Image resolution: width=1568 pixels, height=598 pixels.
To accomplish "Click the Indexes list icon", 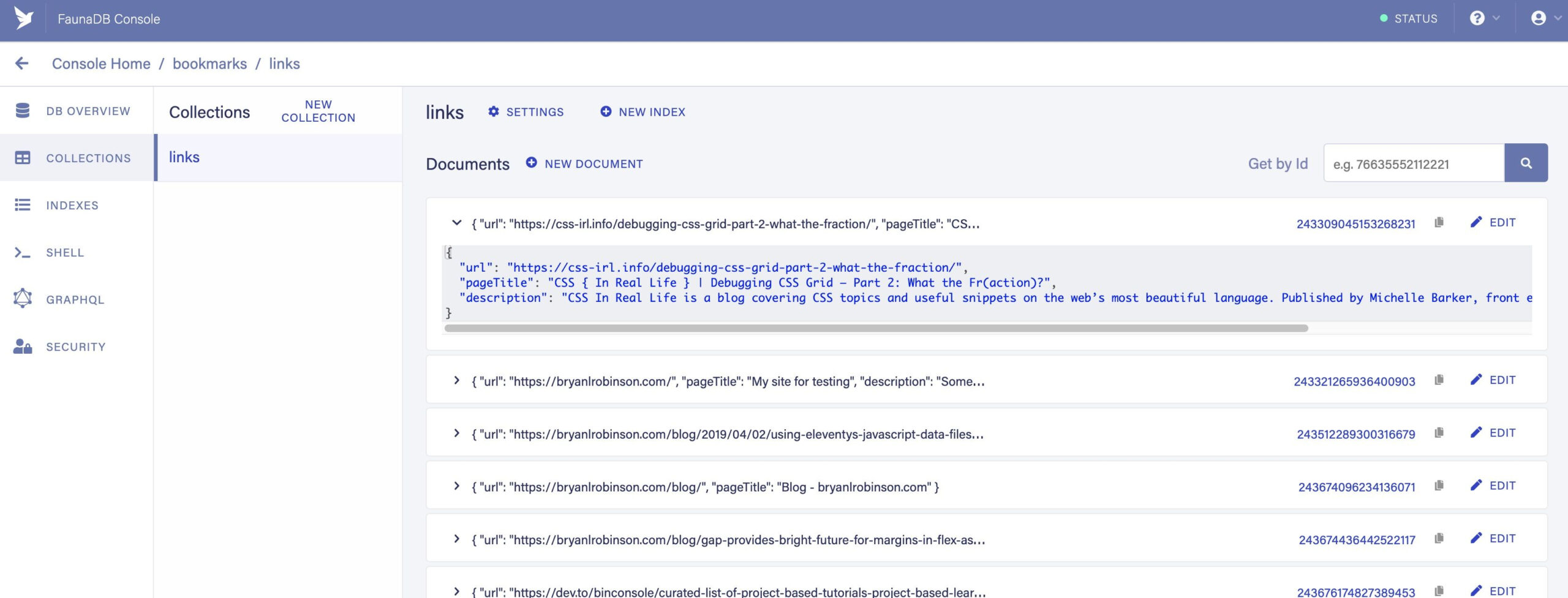I will [x=23, y=205].
